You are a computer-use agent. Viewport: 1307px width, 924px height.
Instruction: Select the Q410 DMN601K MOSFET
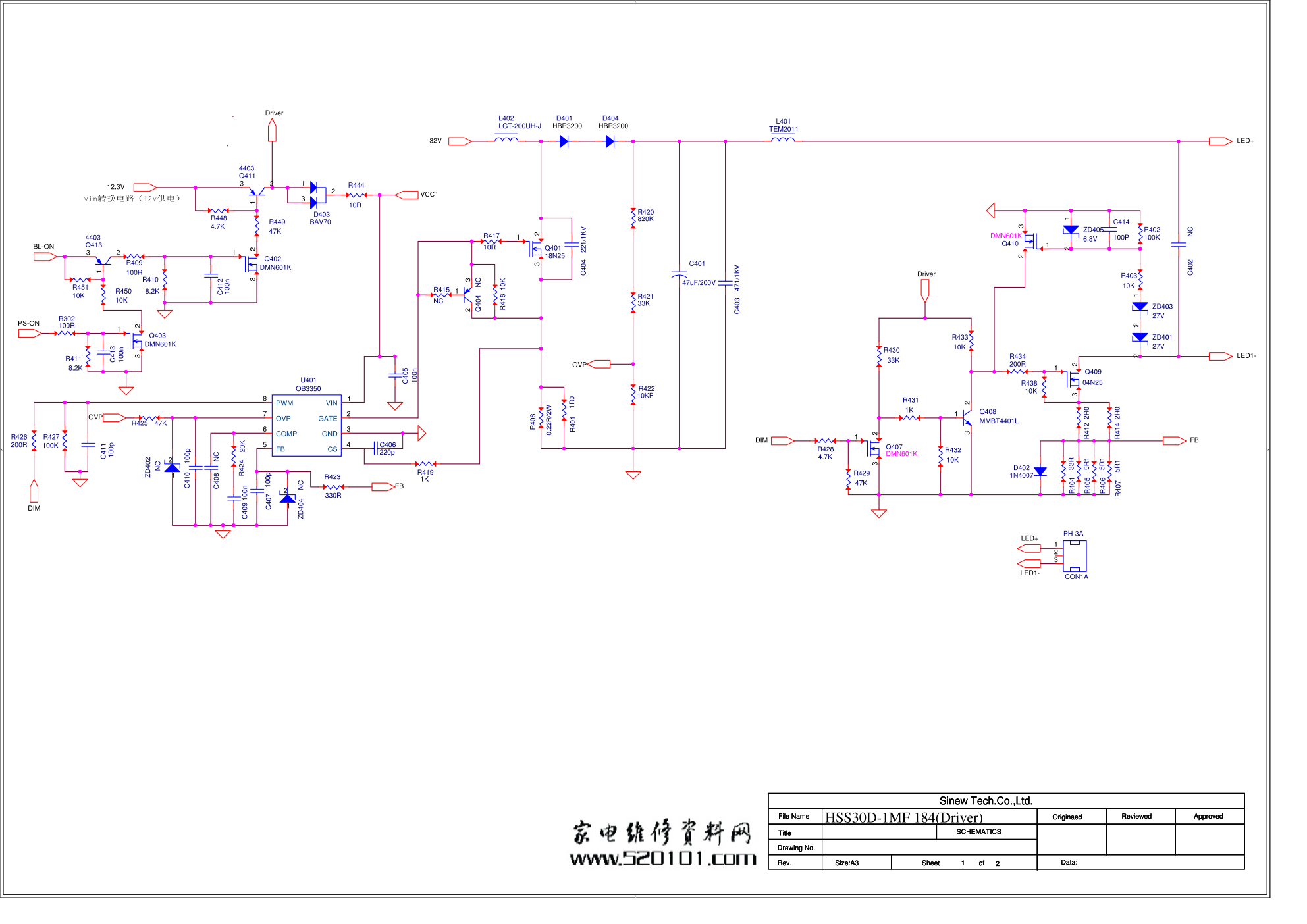1031,242
